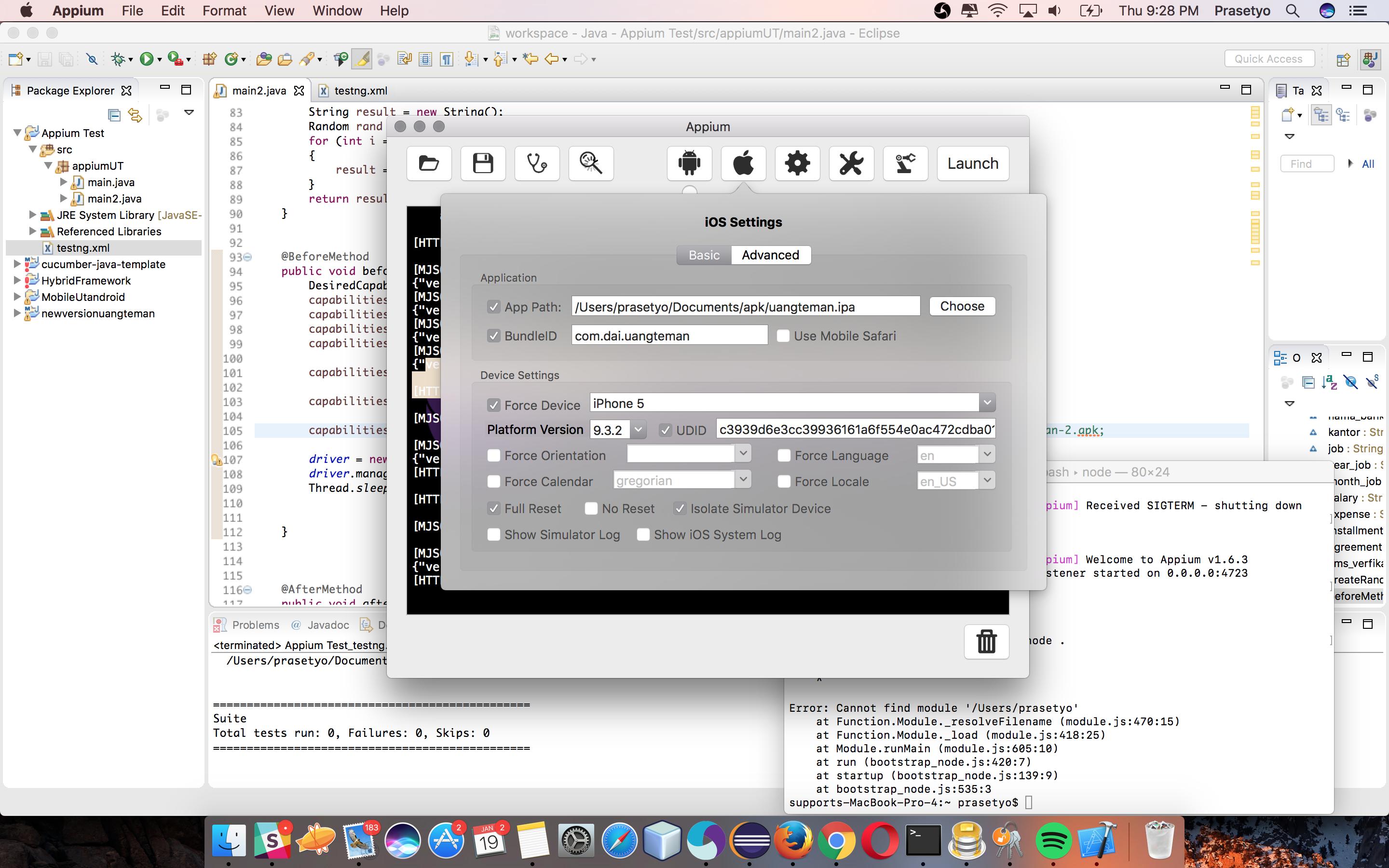Click Eclipse Run green play button
The image size is (1389, 868).
pos(146,58)
